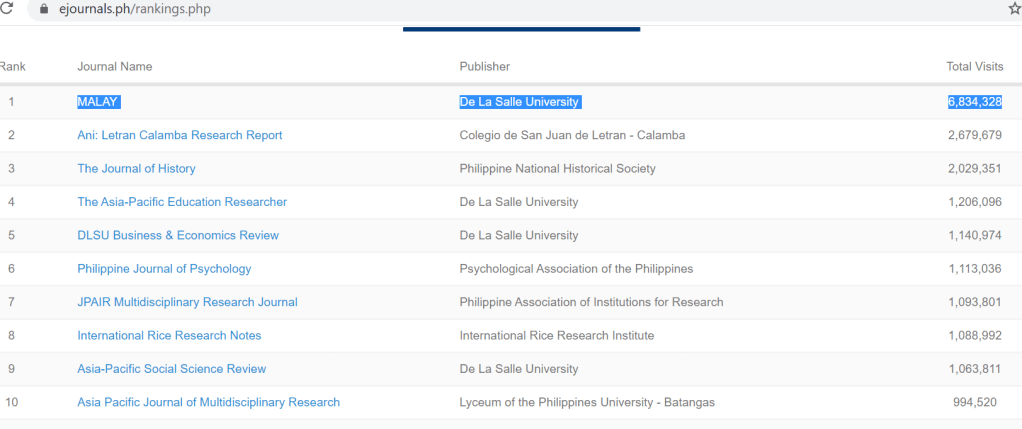Open Ani: Letran Calamba Research Report
Screen dimensions: 1022x429
(180, 135)
